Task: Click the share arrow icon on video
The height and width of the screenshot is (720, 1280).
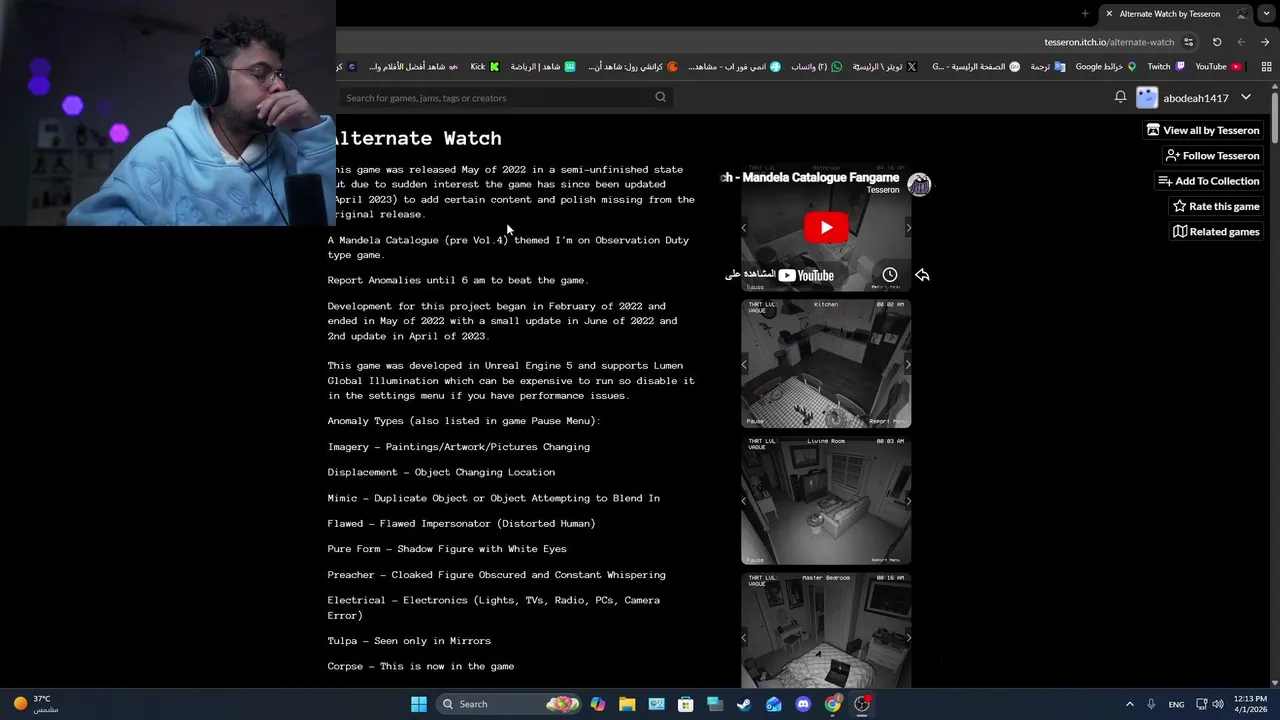Action: click(x=922, y=275)
